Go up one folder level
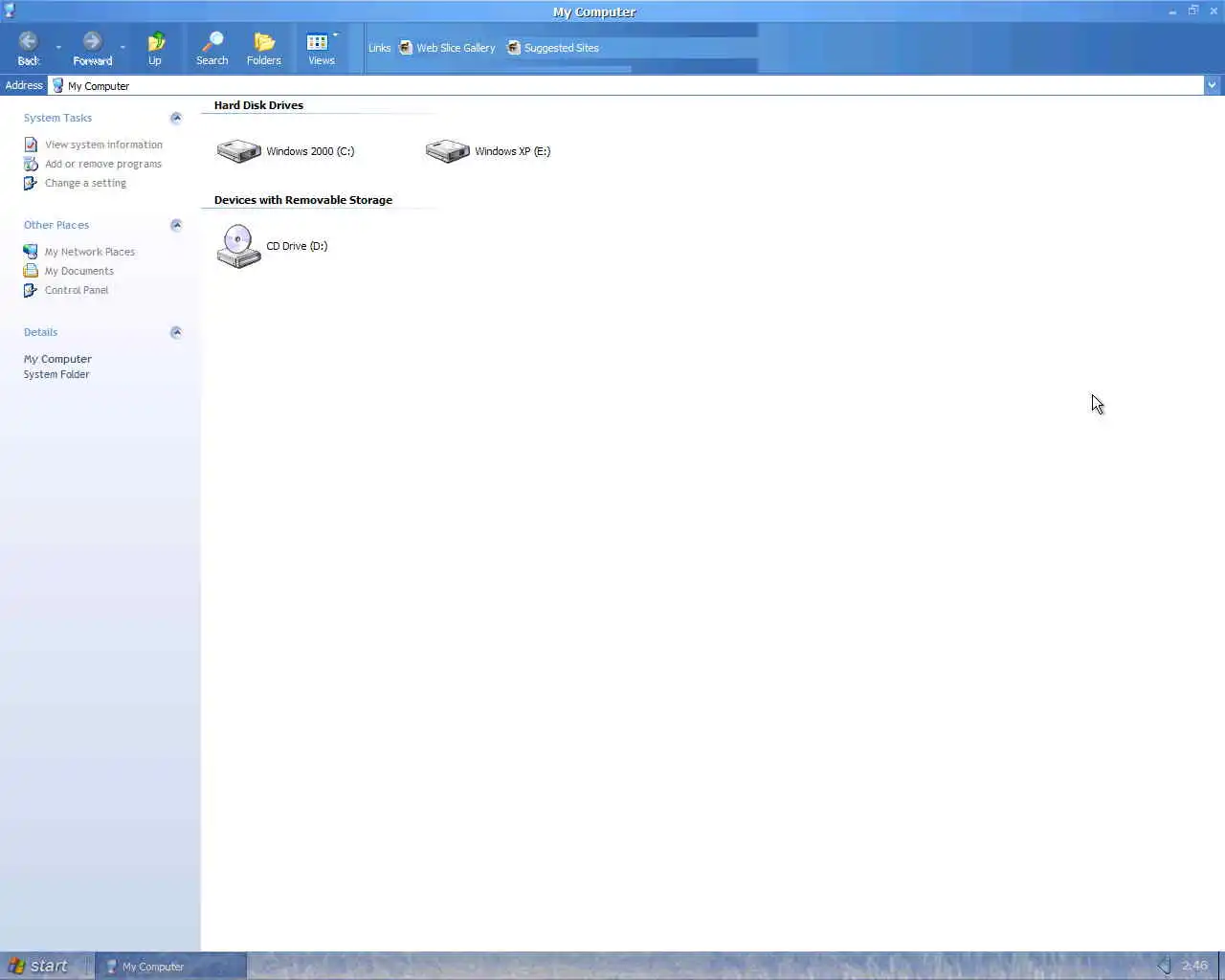Image resolution: width=1225 pixels, height=980 pixels. click(155, 48)
